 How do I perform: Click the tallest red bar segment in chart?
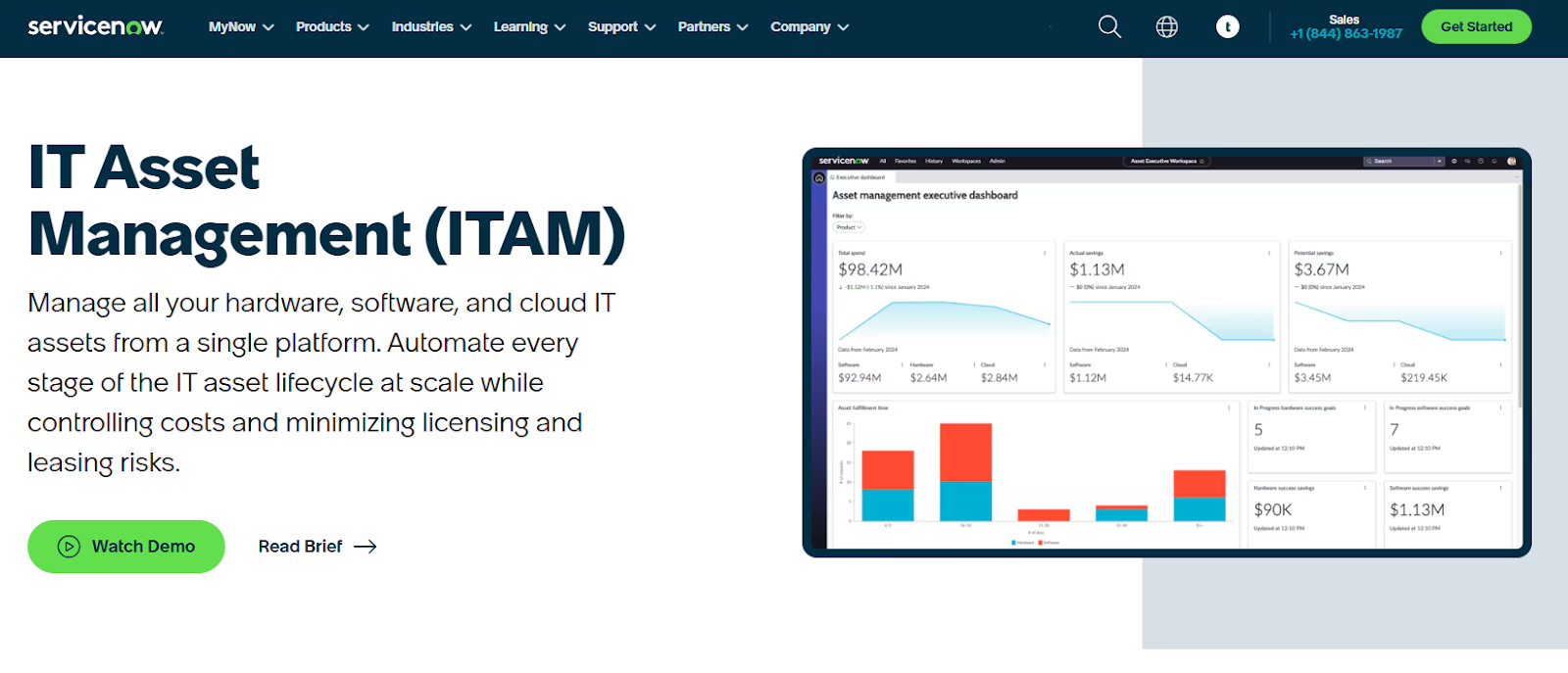tap(965, 452)
